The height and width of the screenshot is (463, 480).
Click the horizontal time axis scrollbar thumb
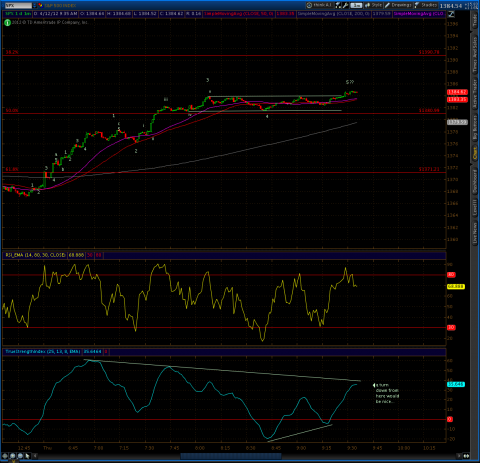coord(231,456)
